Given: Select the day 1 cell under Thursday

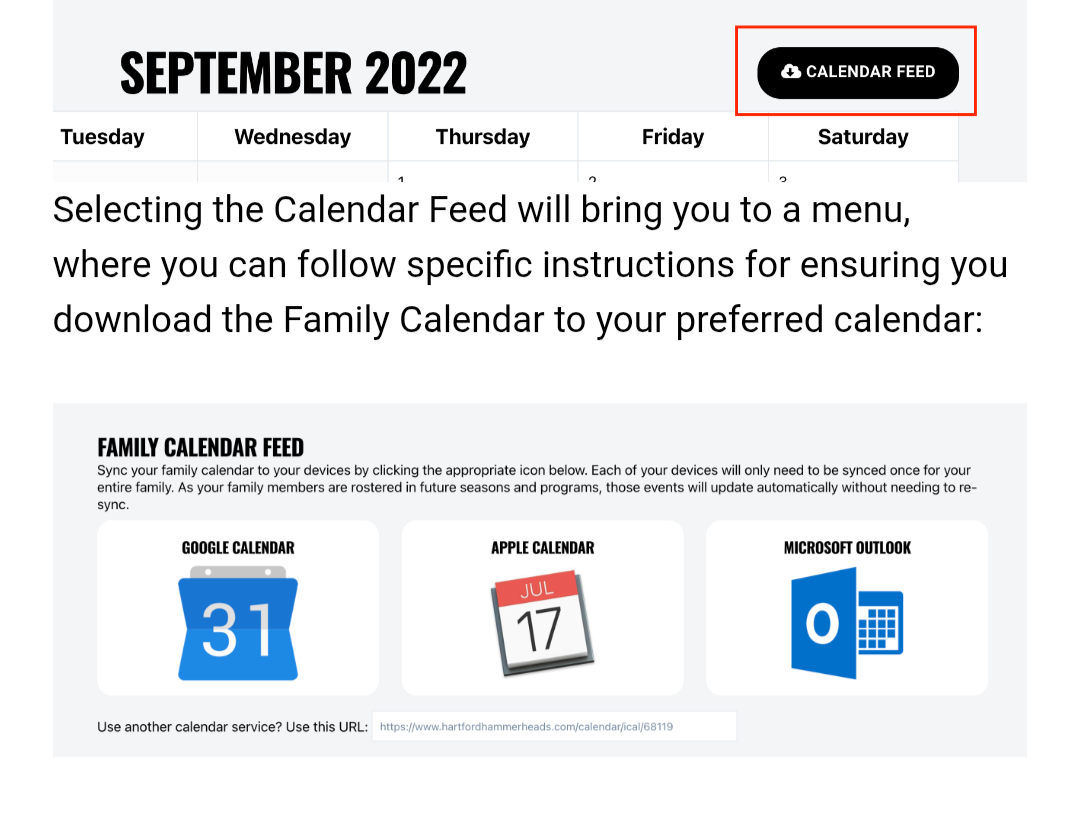Looking at the screenshot, I should pyautogui.click(x=482, y=174).
